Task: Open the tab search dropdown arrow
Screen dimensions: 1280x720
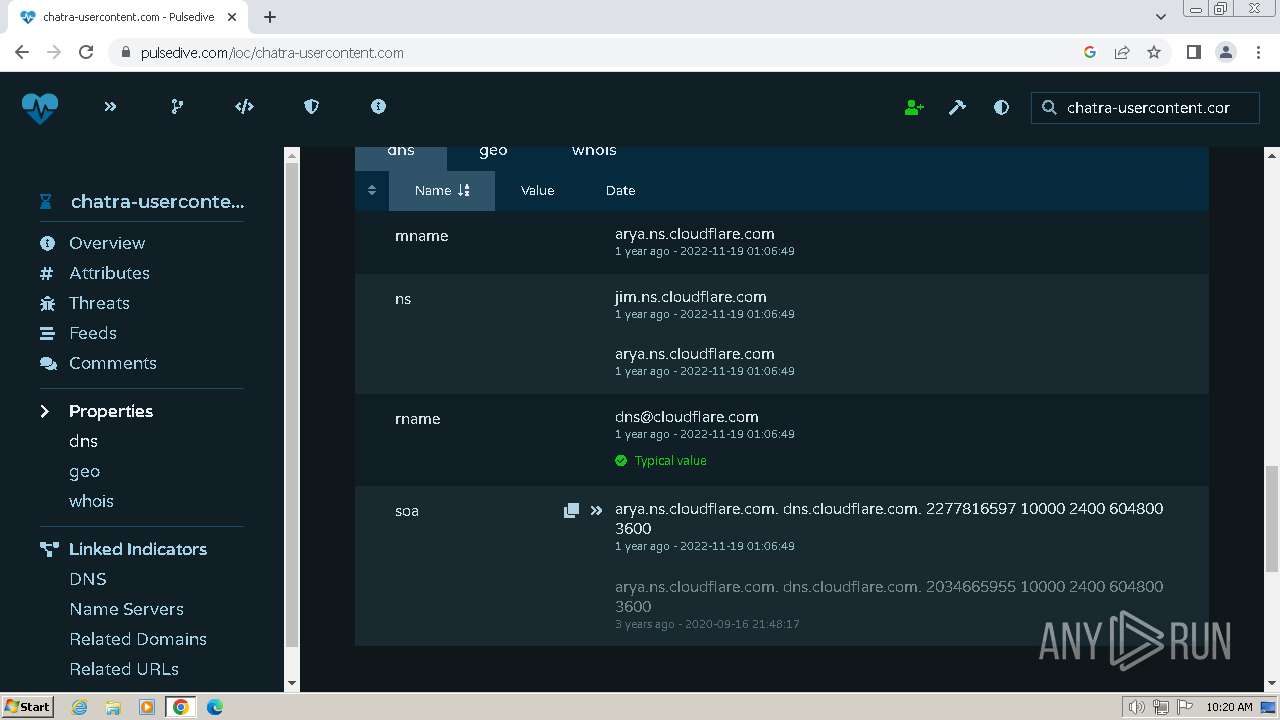Action: tap(1160, 16)
